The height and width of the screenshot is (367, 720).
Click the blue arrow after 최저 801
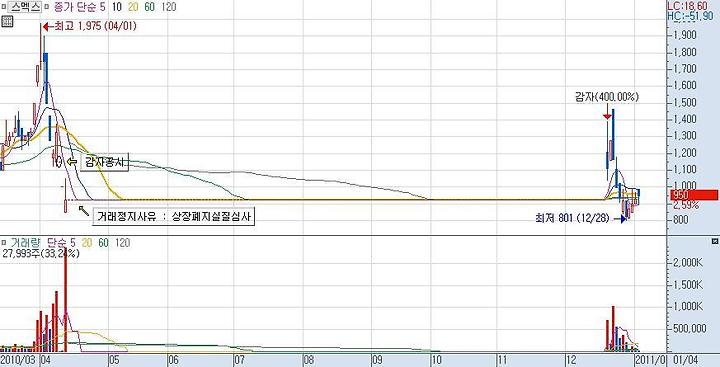pos(619,219)
